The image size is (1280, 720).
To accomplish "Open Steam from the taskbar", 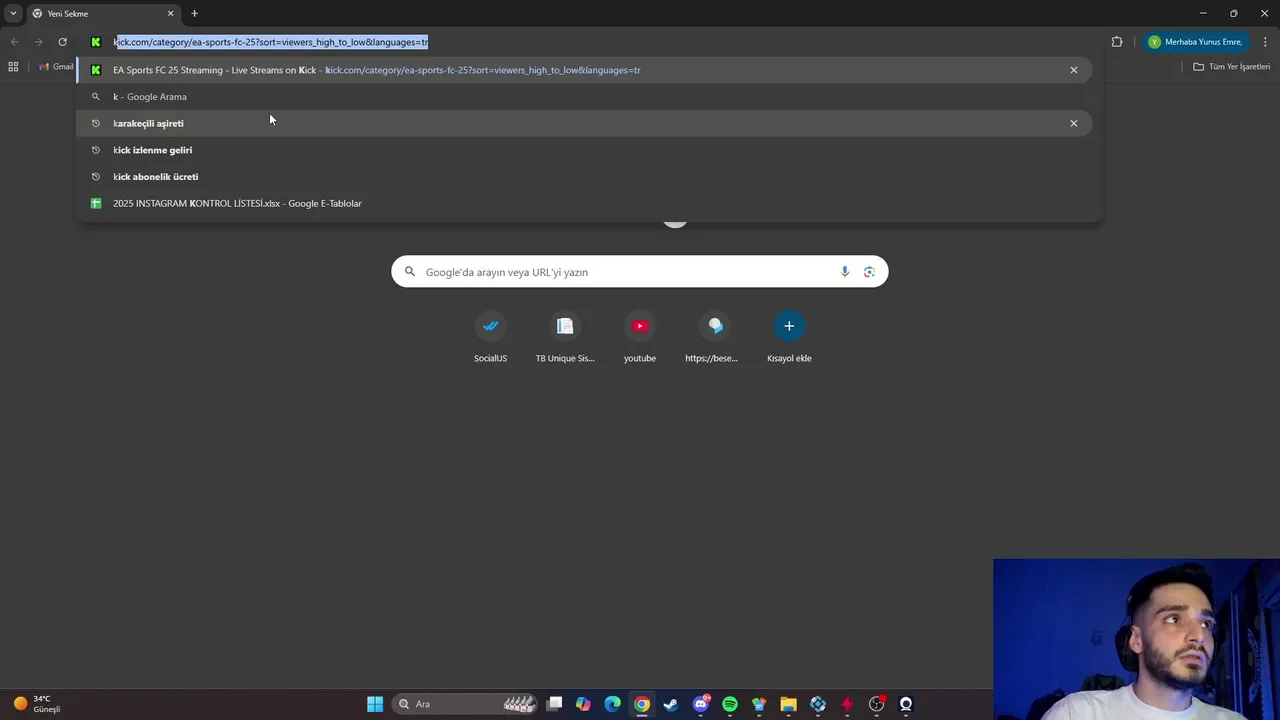I will (671, 704).
